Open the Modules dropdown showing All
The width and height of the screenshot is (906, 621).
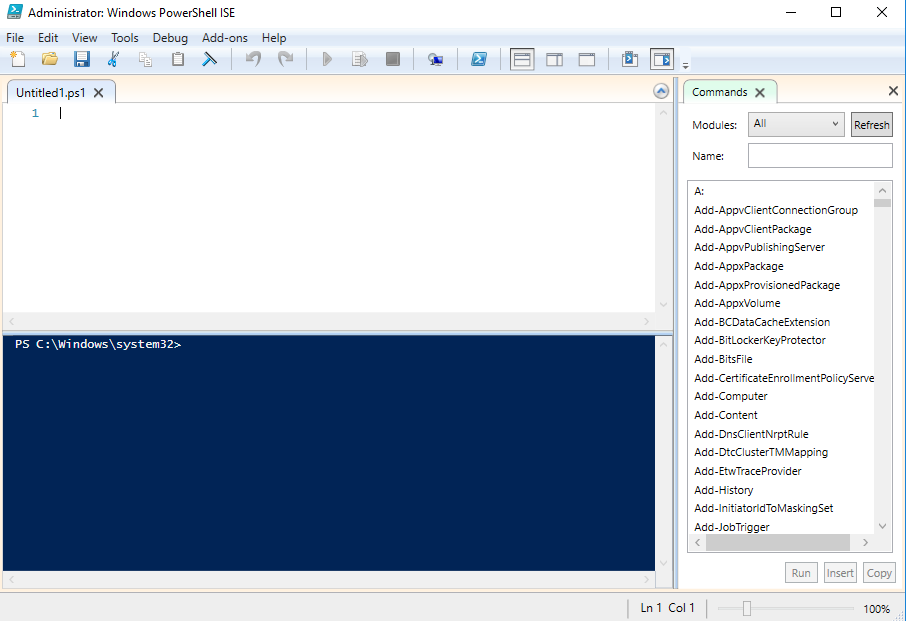tap(796, 124)
